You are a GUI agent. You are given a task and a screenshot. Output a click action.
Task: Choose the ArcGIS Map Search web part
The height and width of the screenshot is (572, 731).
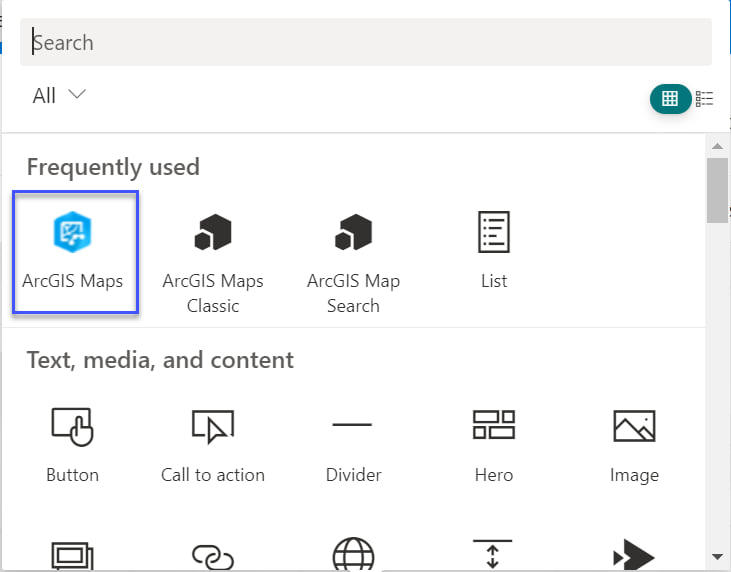353,262
